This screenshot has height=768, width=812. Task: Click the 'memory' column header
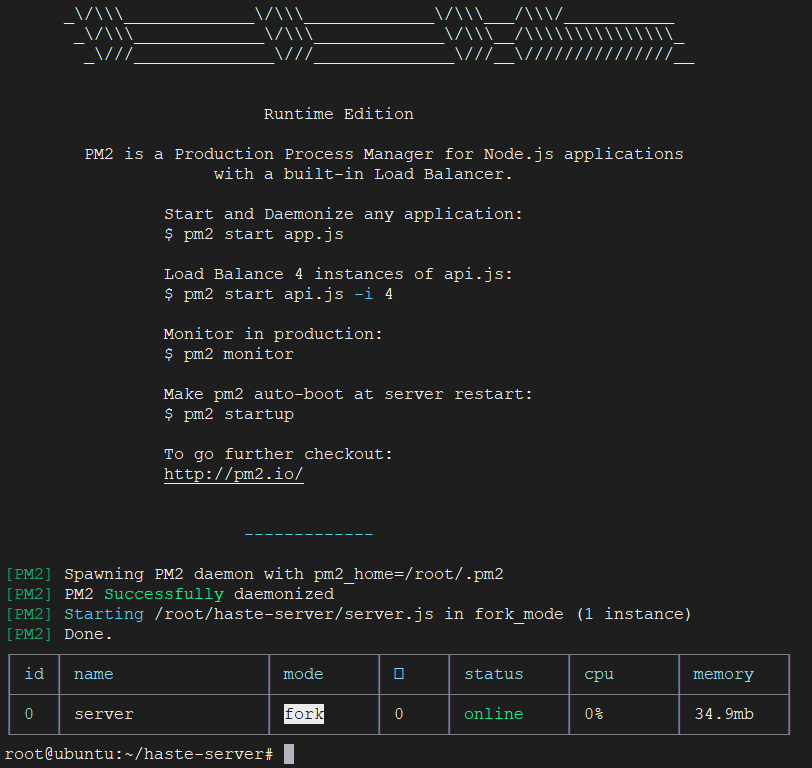point(723,675)
